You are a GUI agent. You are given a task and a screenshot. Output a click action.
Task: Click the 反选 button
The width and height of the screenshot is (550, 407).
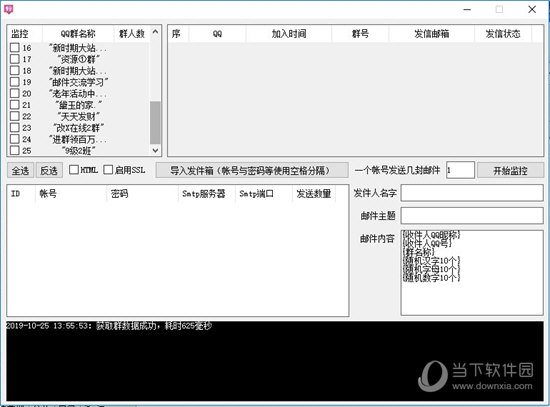(49, 171)
